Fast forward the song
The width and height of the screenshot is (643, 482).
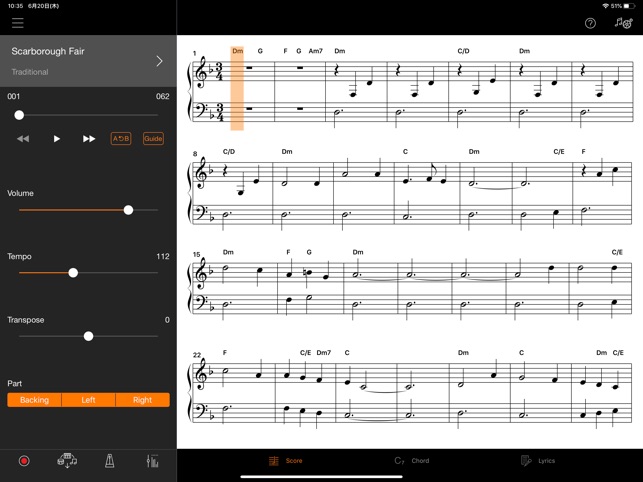tap(89, 139)
